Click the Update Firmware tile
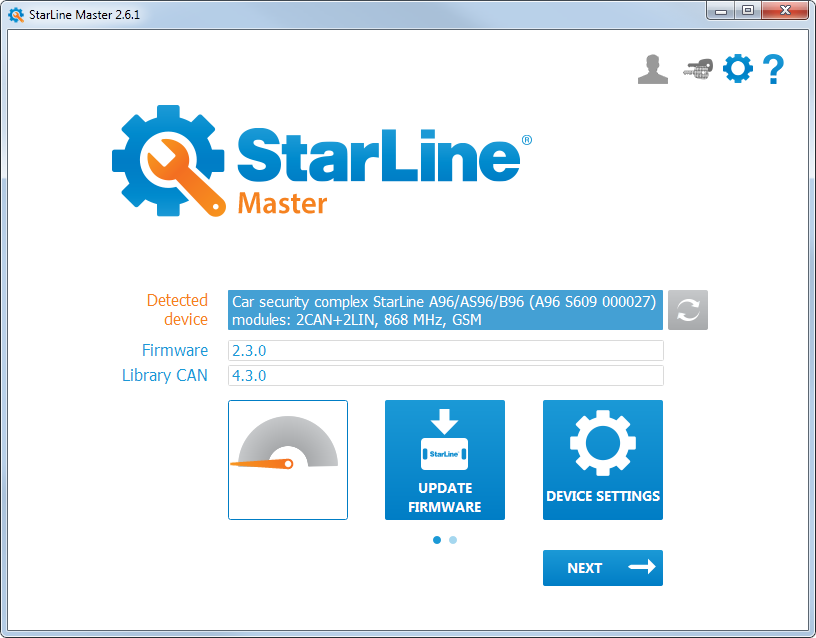The image size is (816, 638). coord(445,460)
